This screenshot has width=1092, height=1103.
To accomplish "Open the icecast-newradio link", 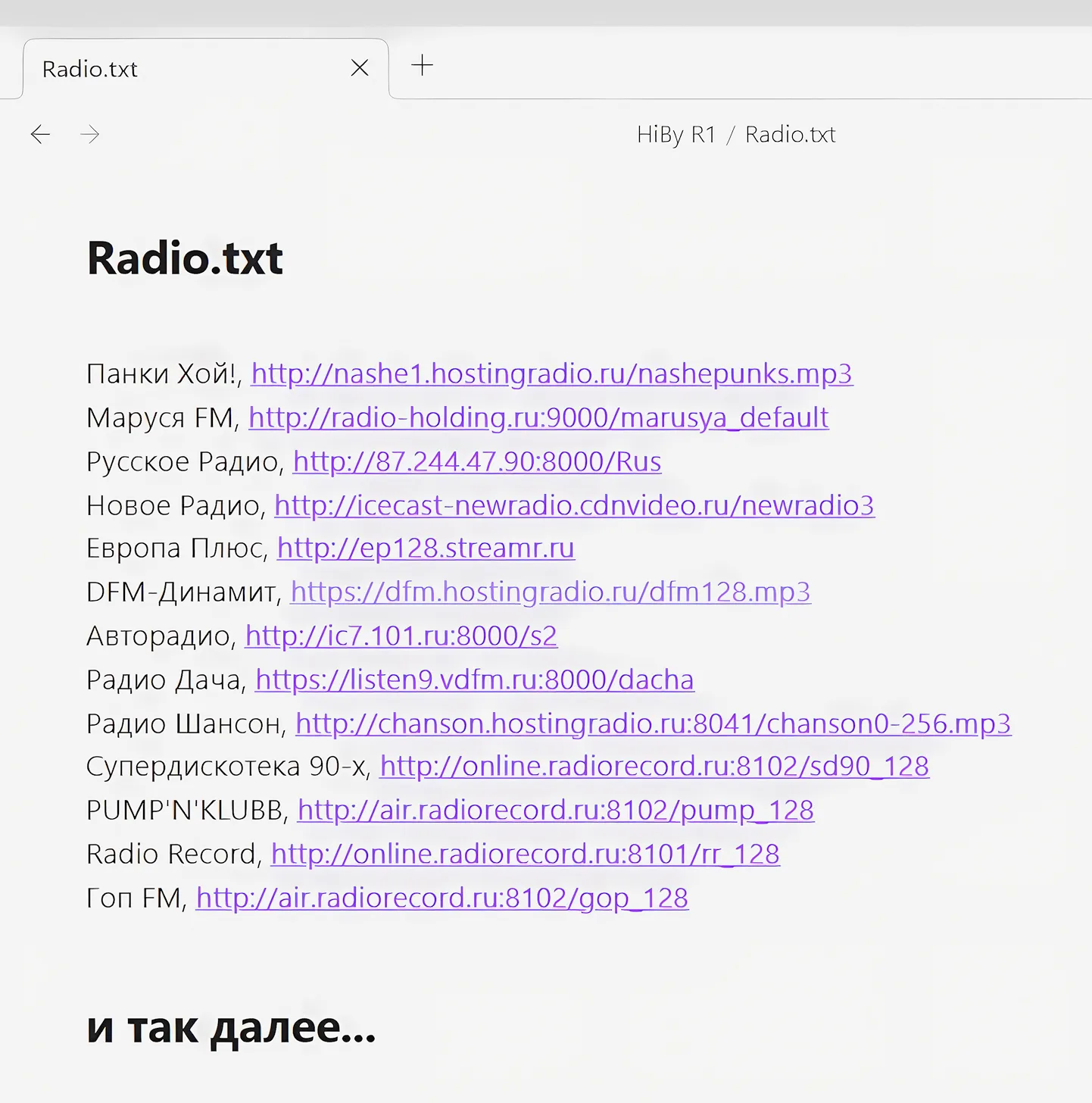I will 575,505.
